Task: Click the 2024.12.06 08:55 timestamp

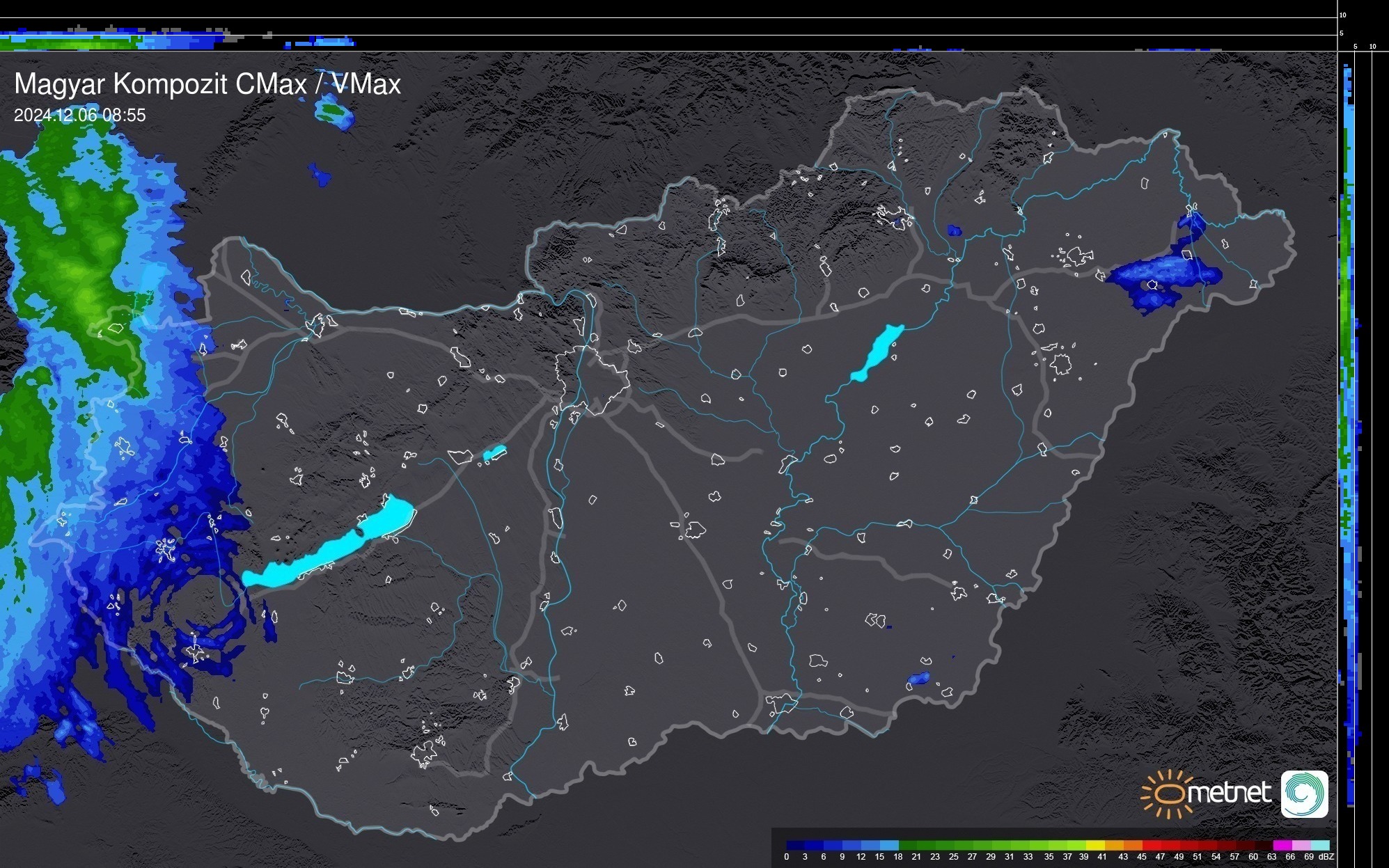Action: 80,115
